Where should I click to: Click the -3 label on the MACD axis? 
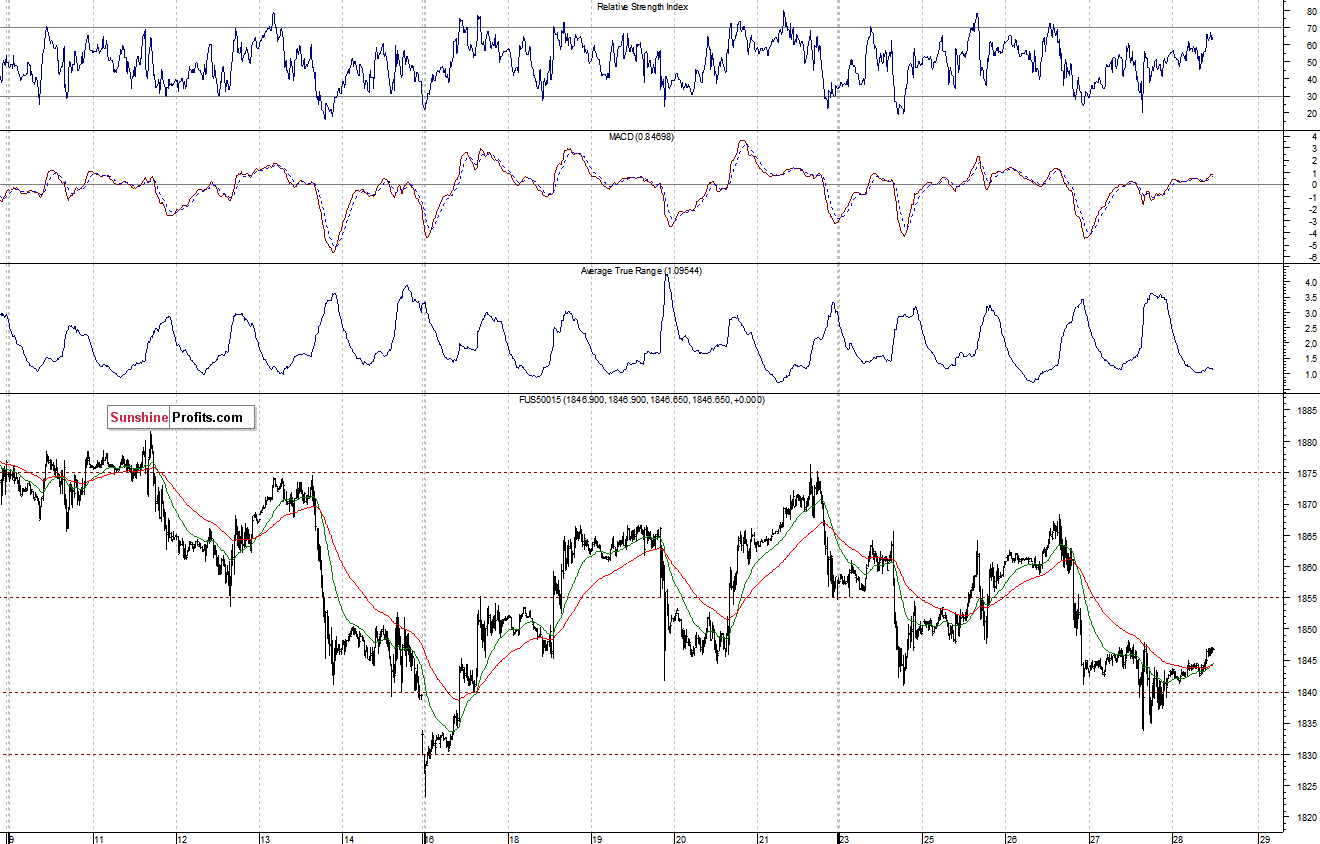(1312, 221)
